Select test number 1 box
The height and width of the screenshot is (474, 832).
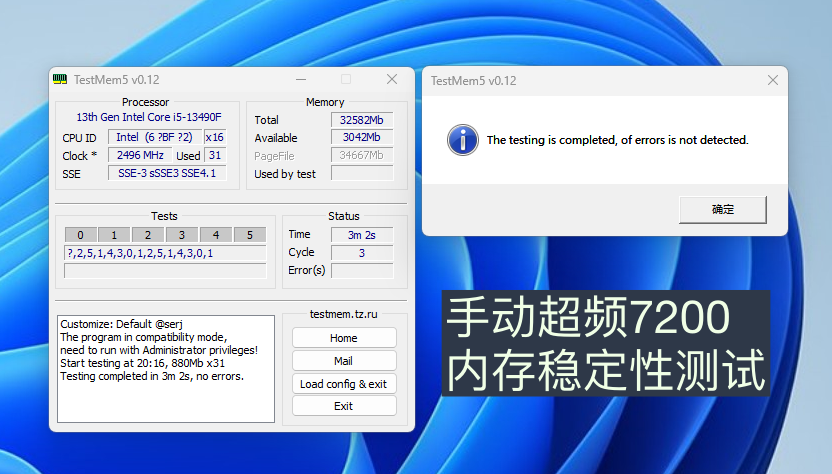114,235
